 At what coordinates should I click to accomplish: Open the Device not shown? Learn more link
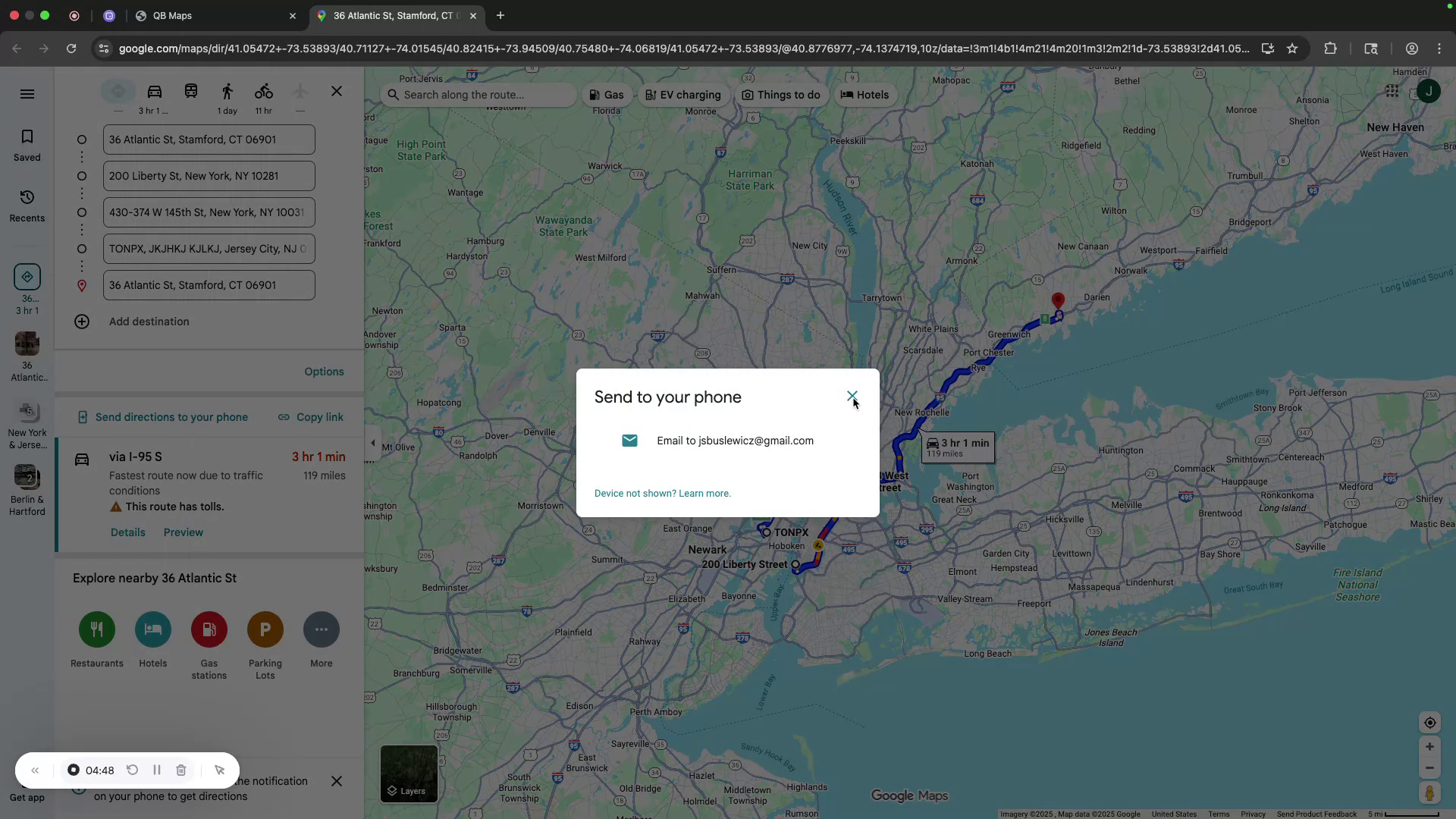coord(662,493)
